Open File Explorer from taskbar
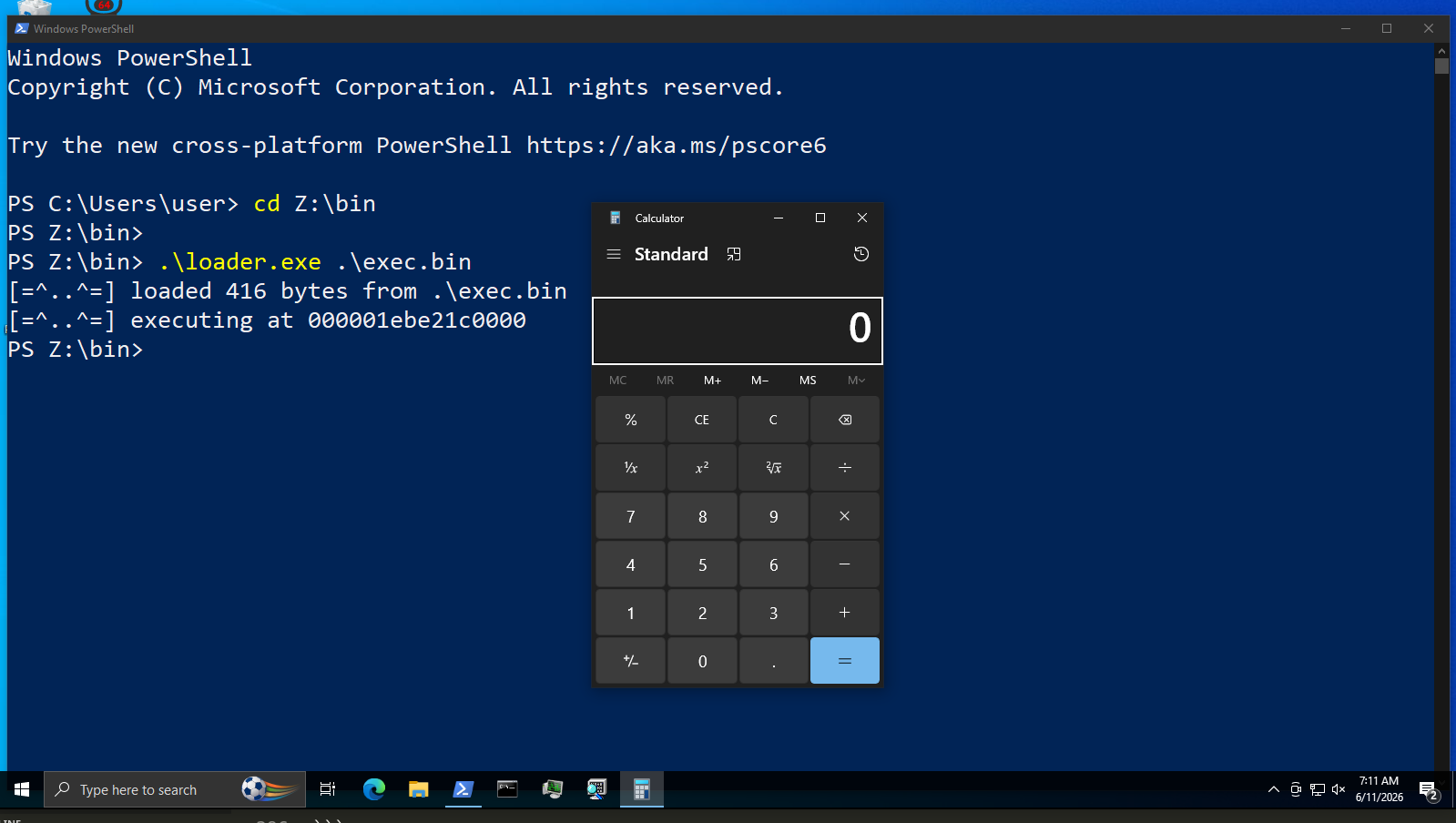Screen dimensions: 1456x823 tap(419, 789)
